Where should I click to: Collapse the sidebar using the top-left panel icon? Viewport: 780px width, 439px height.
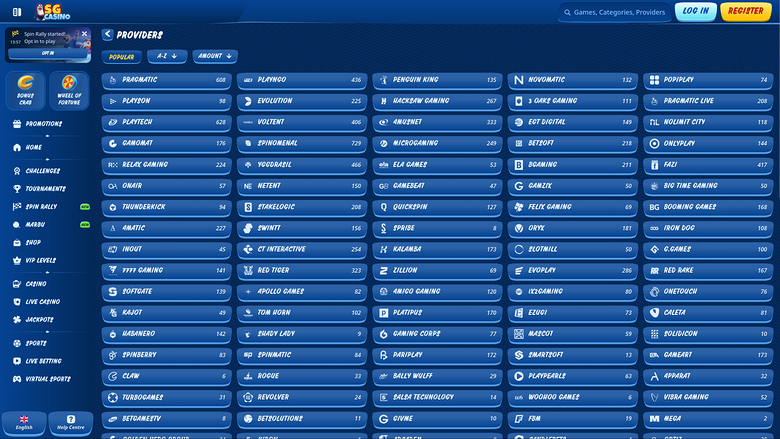[x=17, y=12]
